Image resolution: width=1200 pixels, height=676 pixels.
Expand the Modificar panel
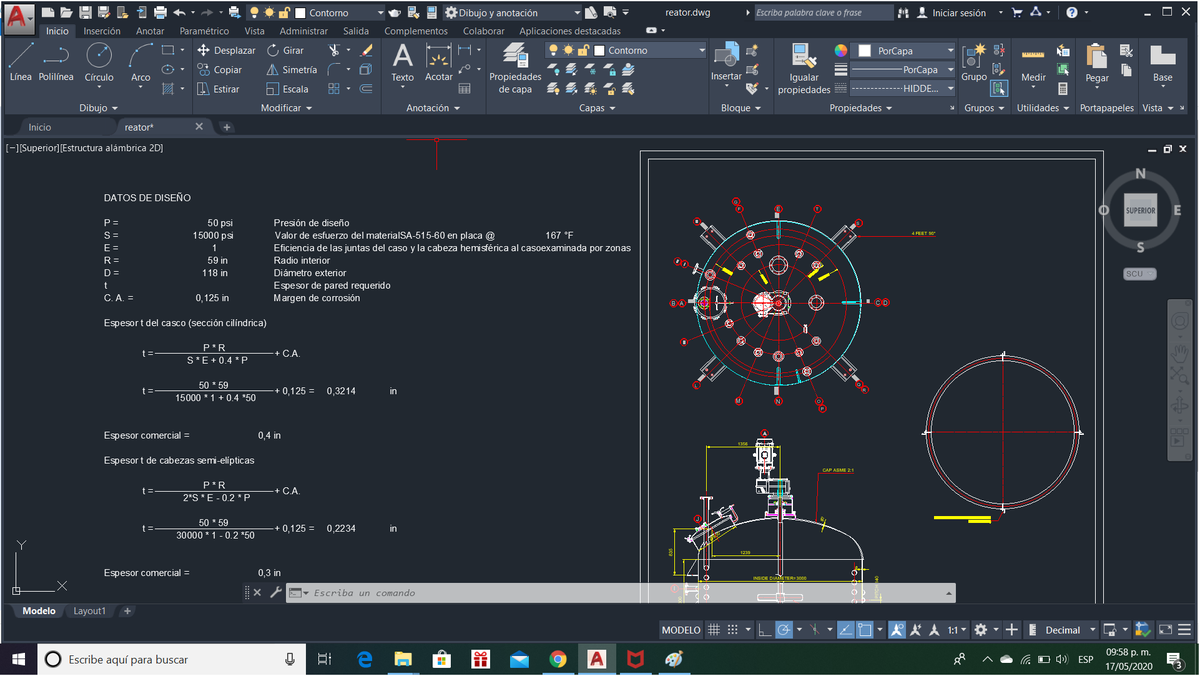point(286,107)
